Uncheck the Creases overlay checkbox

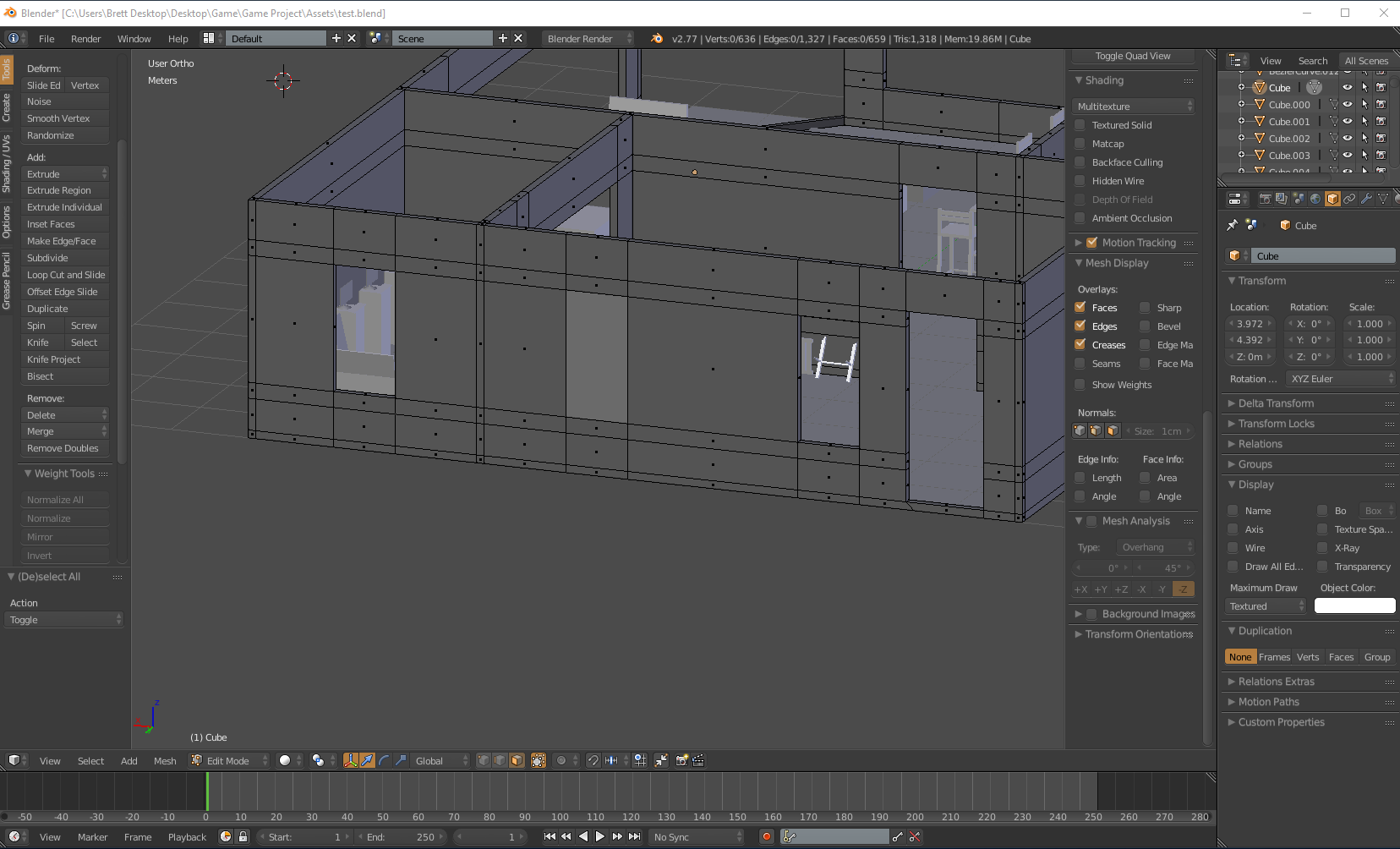coord(1080,345)
